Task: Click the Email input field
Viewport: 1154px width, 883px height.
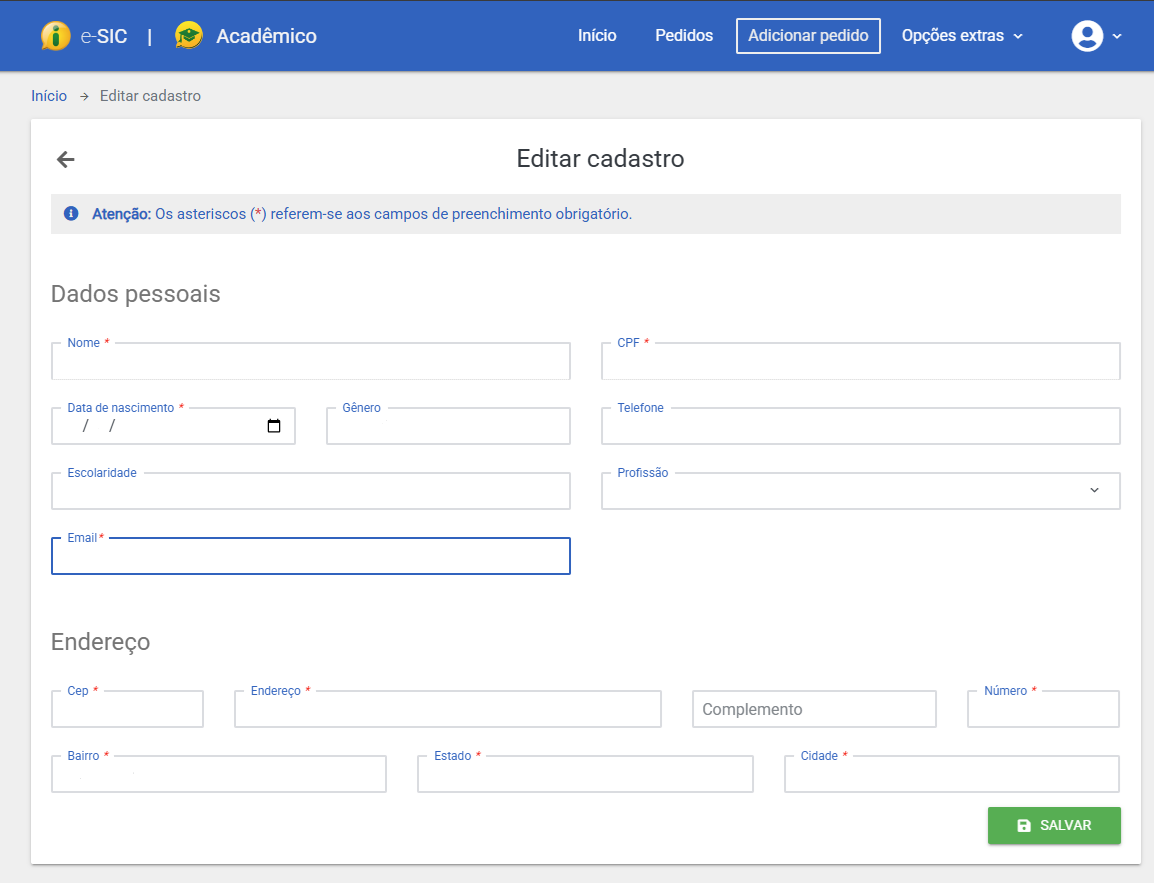Action: tap(310, 556)
